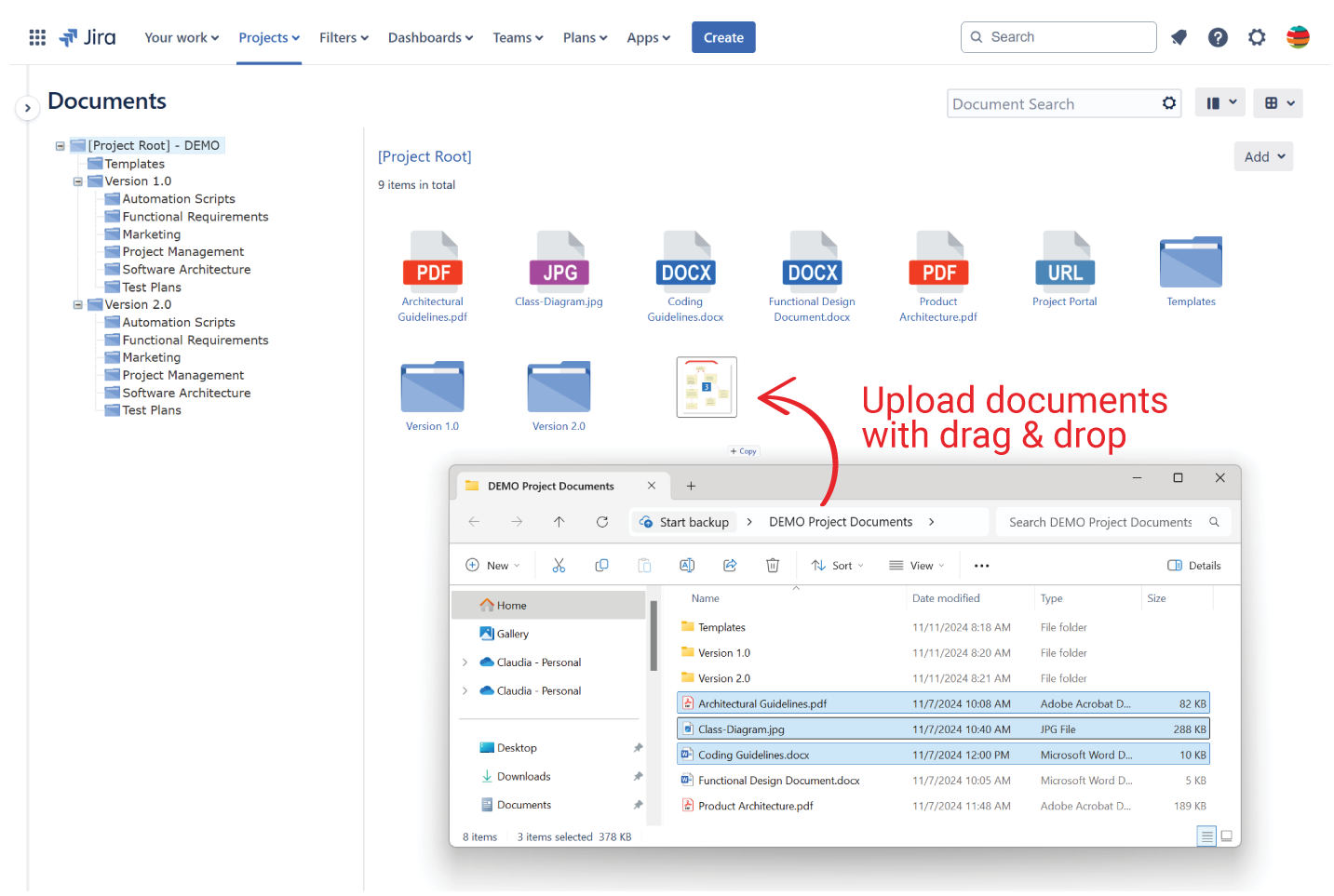This screenshot has width=1334, height=896.
Task: Collapse the Version 2.0 tree node
Action: click(77, 304)
